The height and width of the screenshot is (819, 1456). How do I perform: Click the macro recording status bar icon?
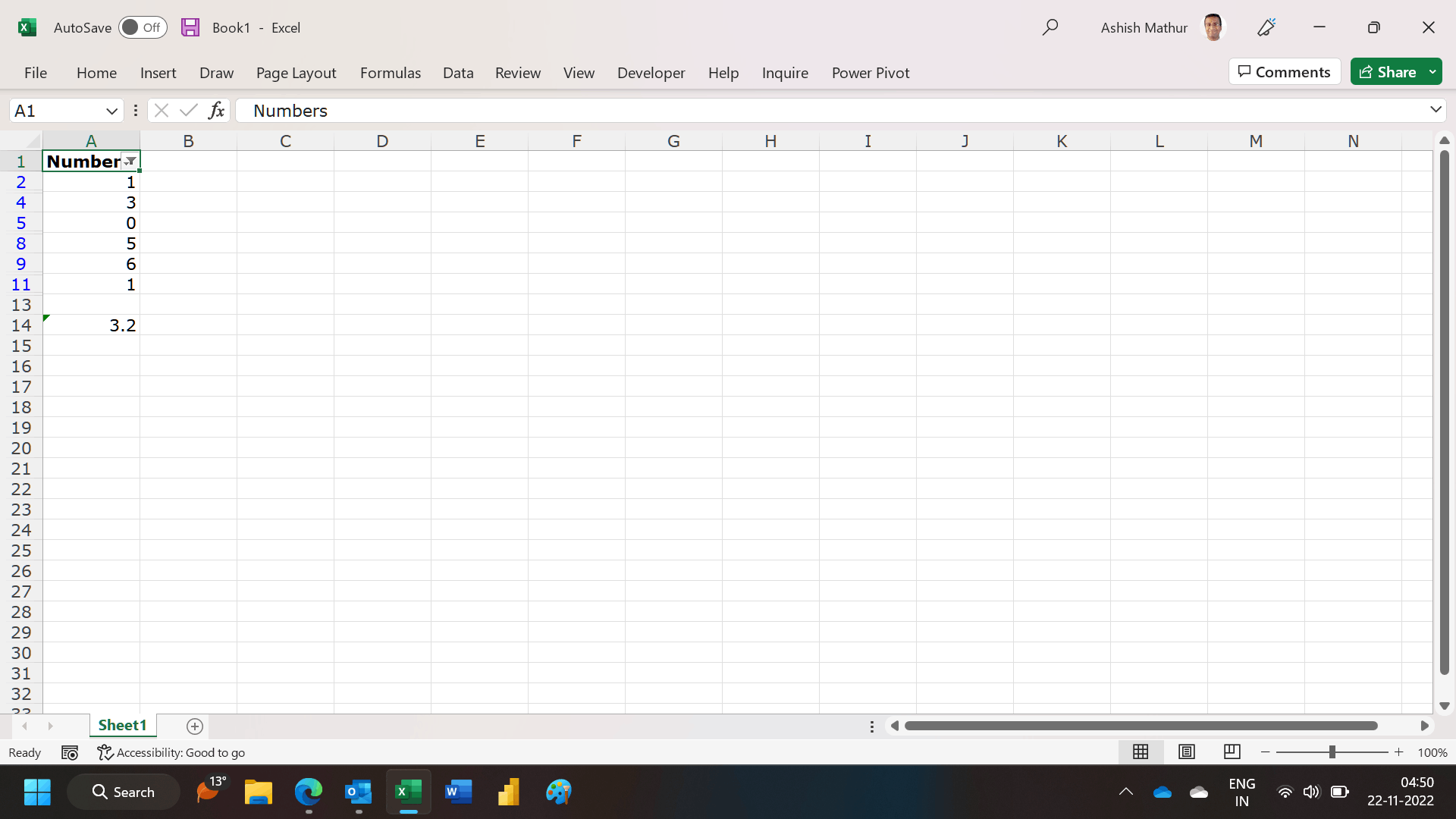tap(70, 752)
